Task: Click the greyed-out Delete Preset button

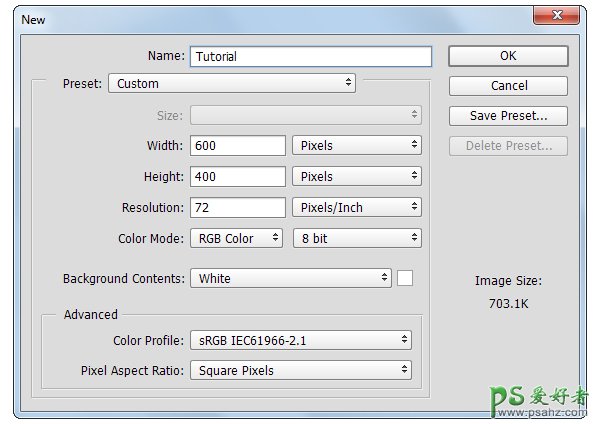Action: [508, 147]
